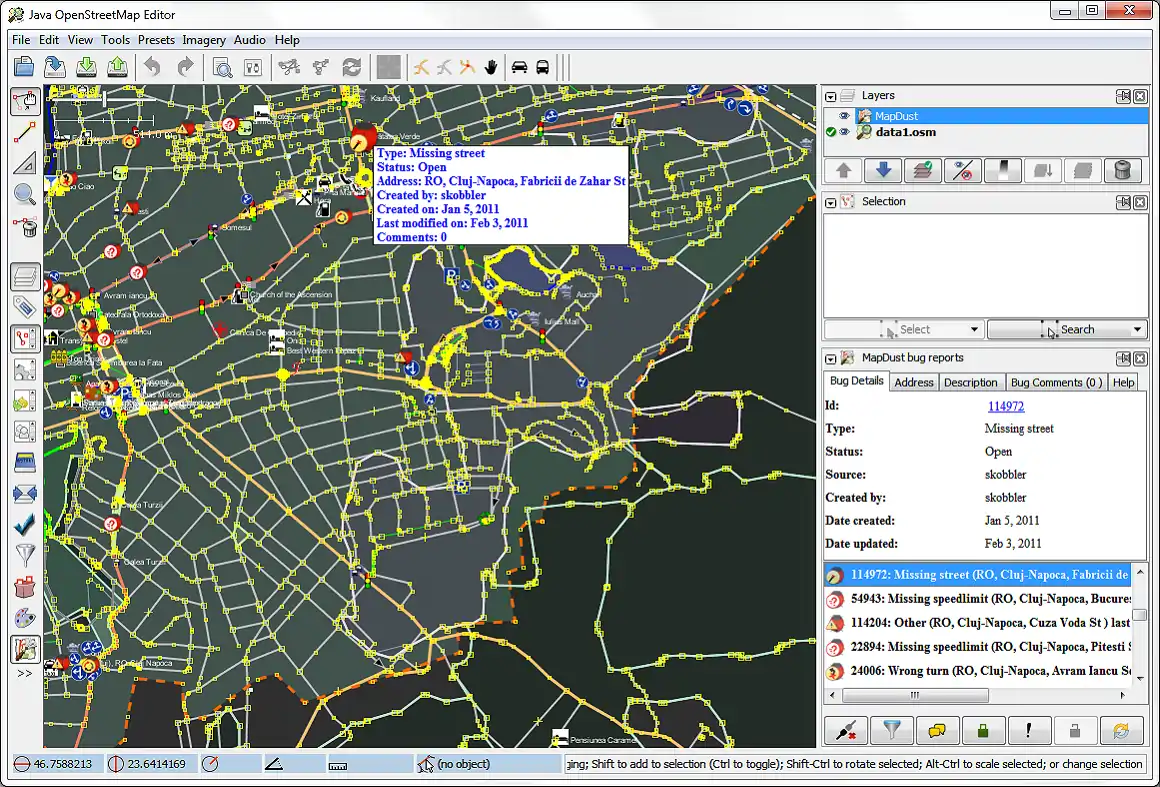Click the MapDust add comment bubbles button
The height and width of the screenshot is (787, 1160).
(937, 731)
